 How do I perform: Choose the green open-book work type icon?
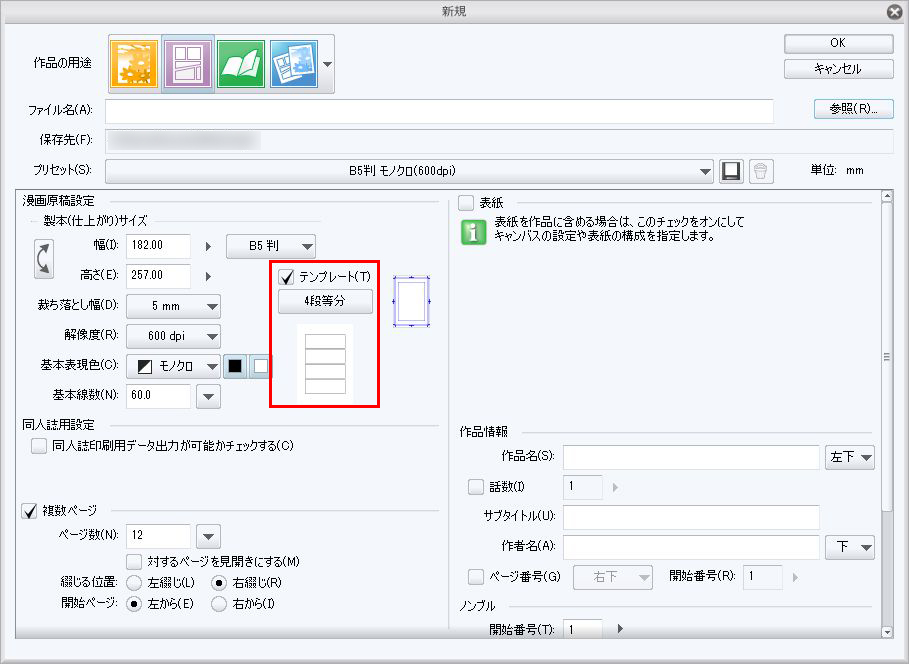(241, 62)
